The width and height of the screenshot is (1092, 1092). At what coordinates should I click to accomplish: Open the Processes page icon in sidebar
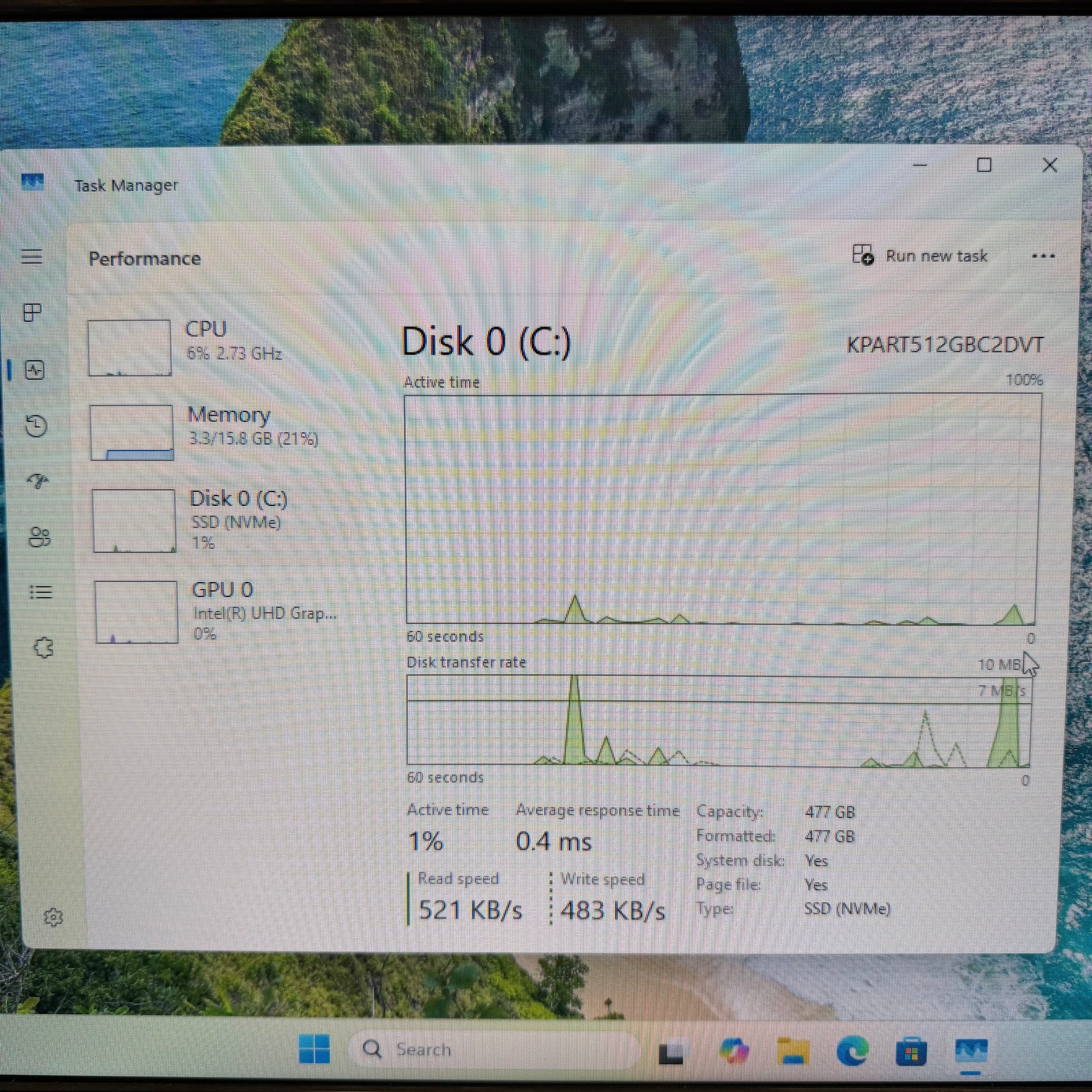(32, 312)
